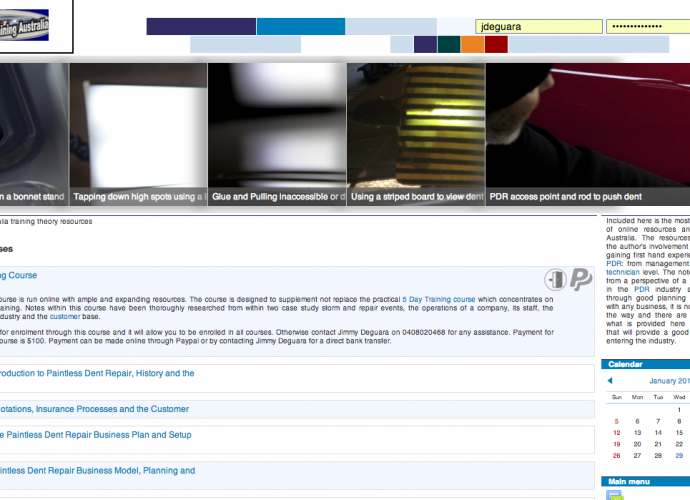Open the 5 Day Training course link
The width and height of the screenshot is (690, 500).
439,299
